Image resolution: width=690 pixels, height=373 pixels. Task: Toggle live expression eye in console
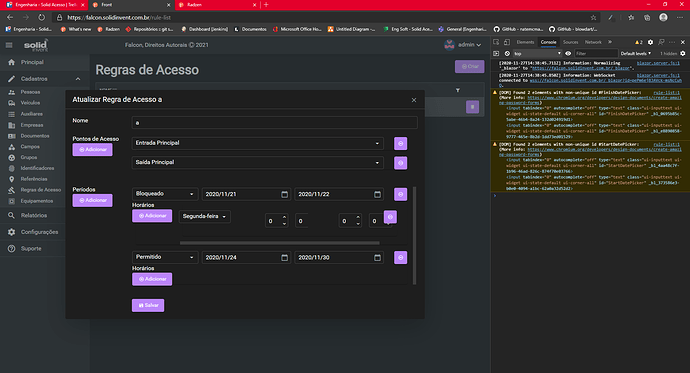pyautogui.click(x=568, y=53)
